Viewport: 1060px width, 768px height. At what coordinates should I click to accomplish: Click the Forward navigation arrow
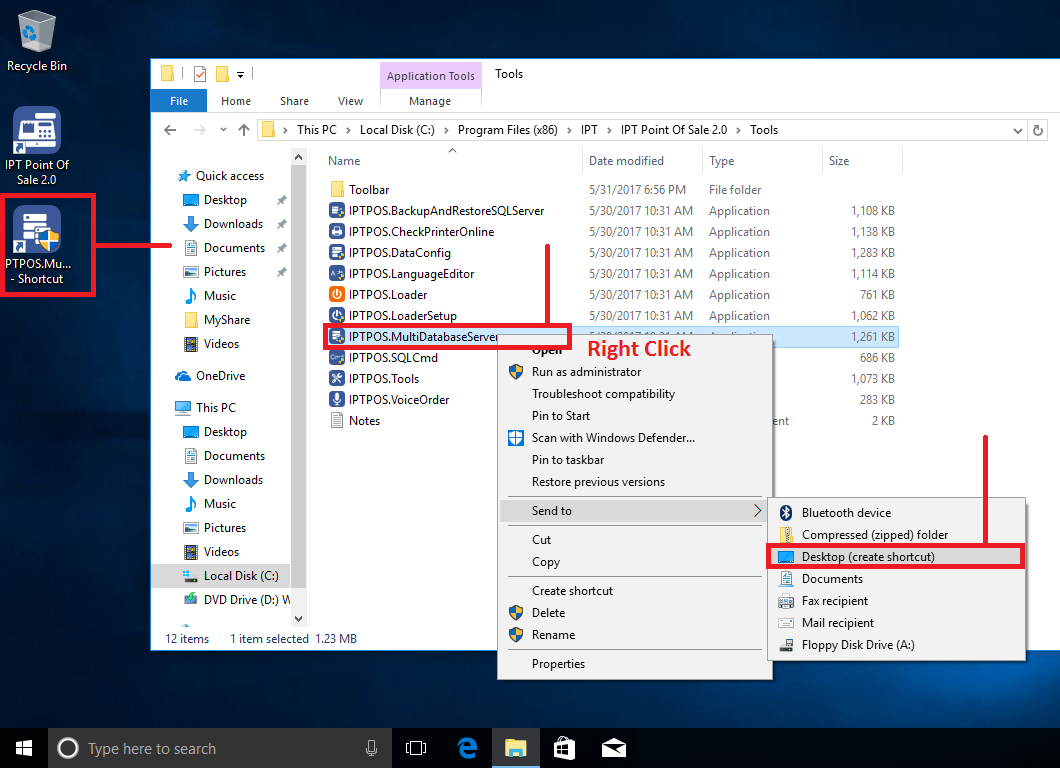[199, 130]
